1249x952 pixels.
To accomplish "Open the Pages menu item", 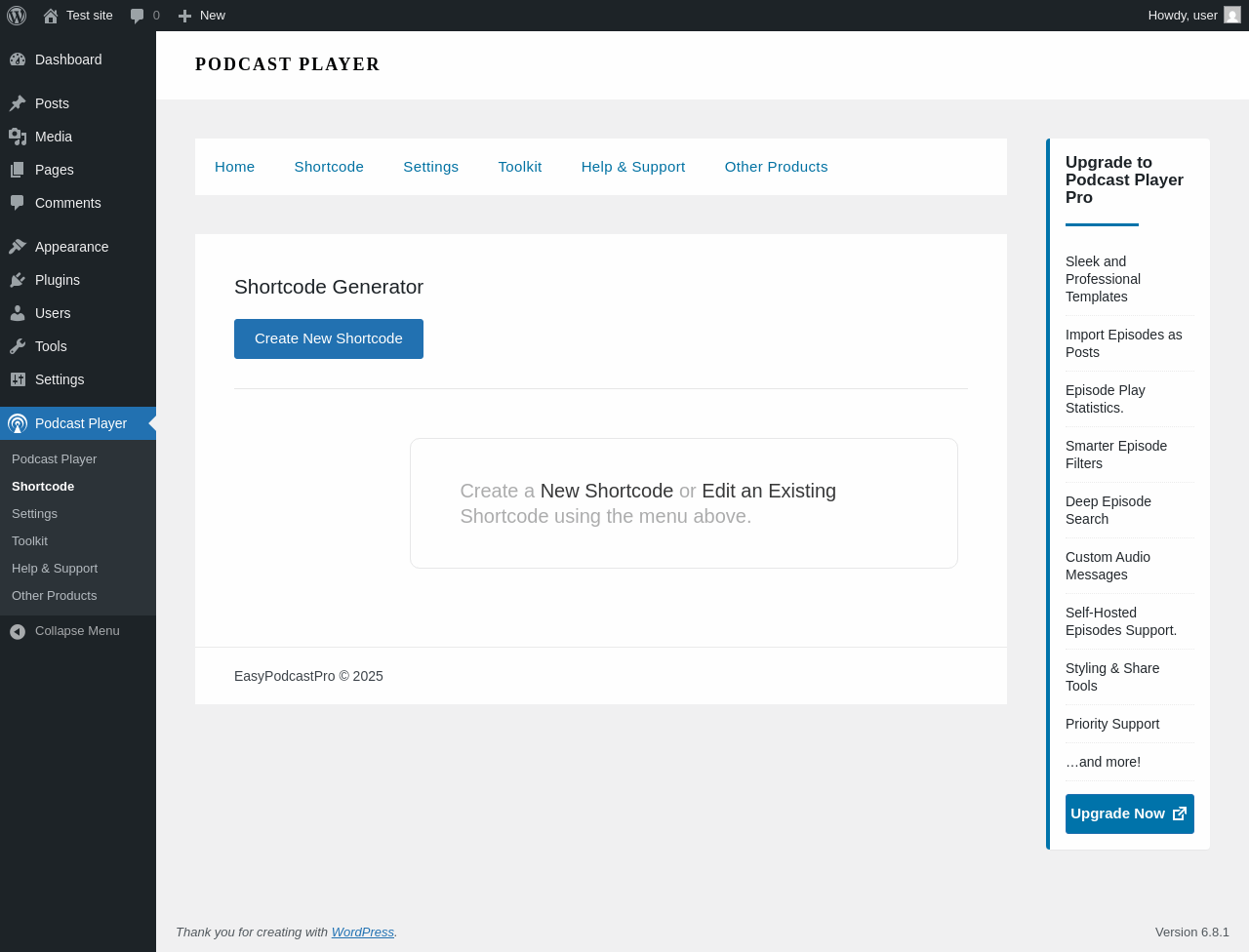I will [x=78, y=170].
